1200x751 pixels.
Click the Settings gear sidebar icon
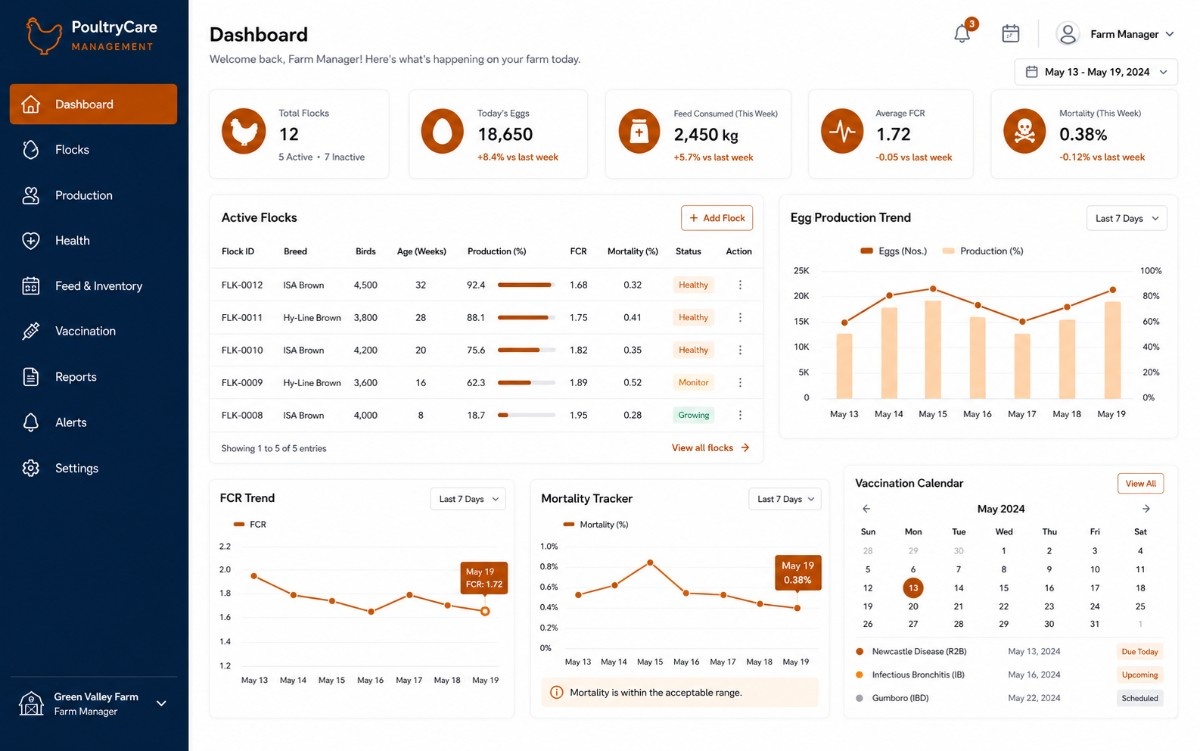click(x=31, y=468)
